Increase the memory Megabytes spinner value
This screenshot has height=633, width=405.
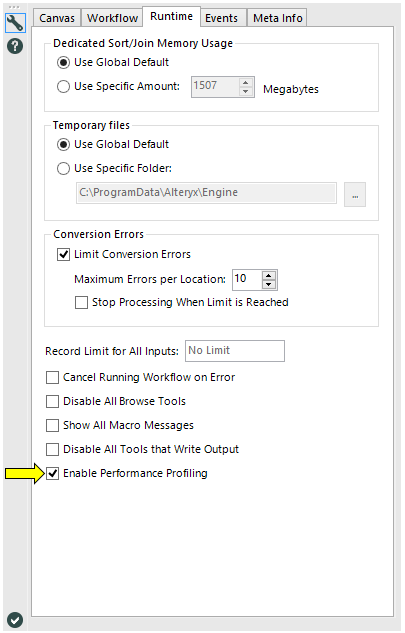point(246,82)
